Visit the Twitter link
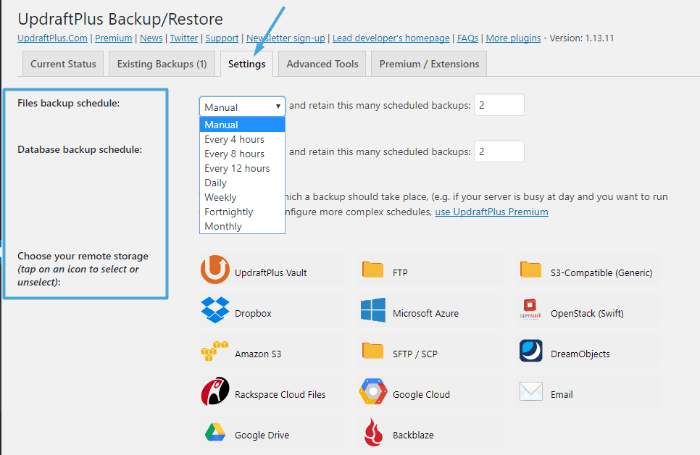This screenshot has height=455, width=700. coord(184,38)
